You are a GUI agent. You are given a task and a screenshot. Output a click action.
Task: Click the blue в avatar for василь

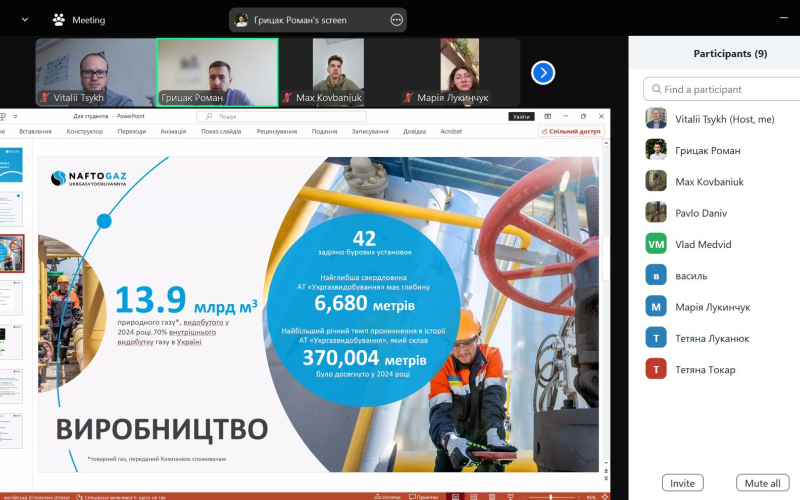point(656,275)
